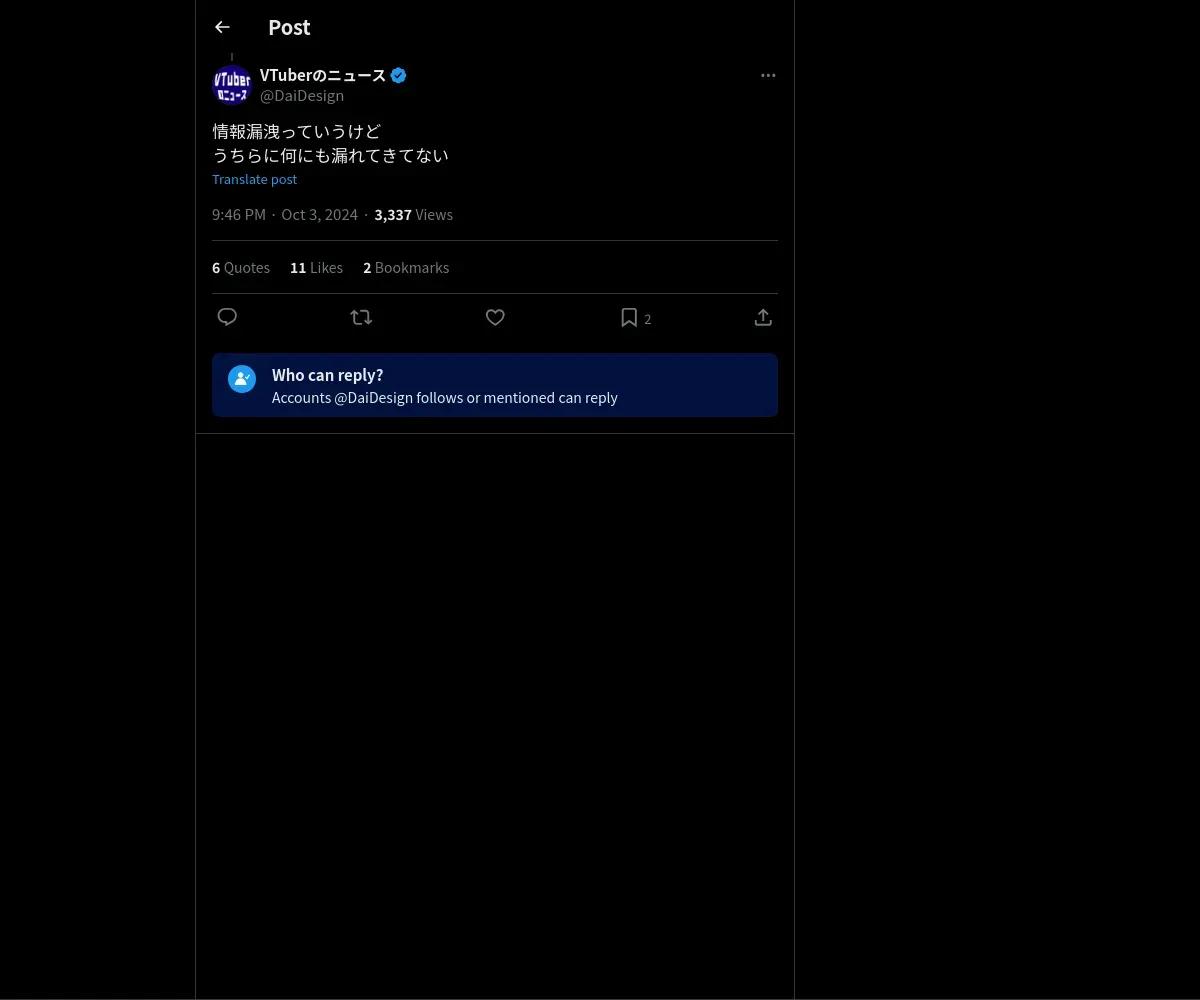This screenshot has width=1200, height=1000.
Task: Click the Repost arrows icon
Action: click(361, 317)
